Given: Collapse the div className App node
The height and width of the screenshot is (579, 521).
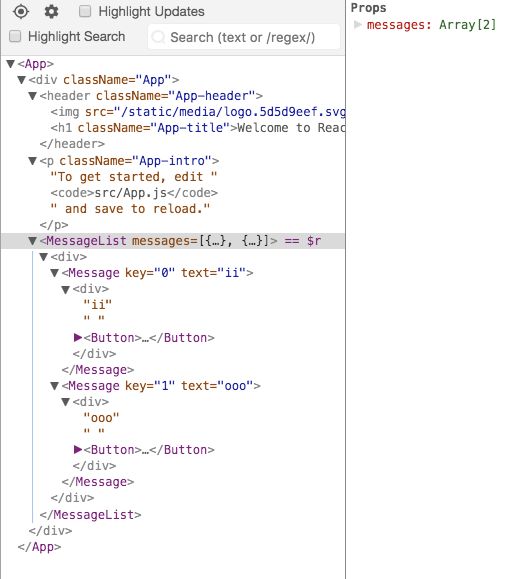Looking at the screenshot, I should (x=21, y=80).
